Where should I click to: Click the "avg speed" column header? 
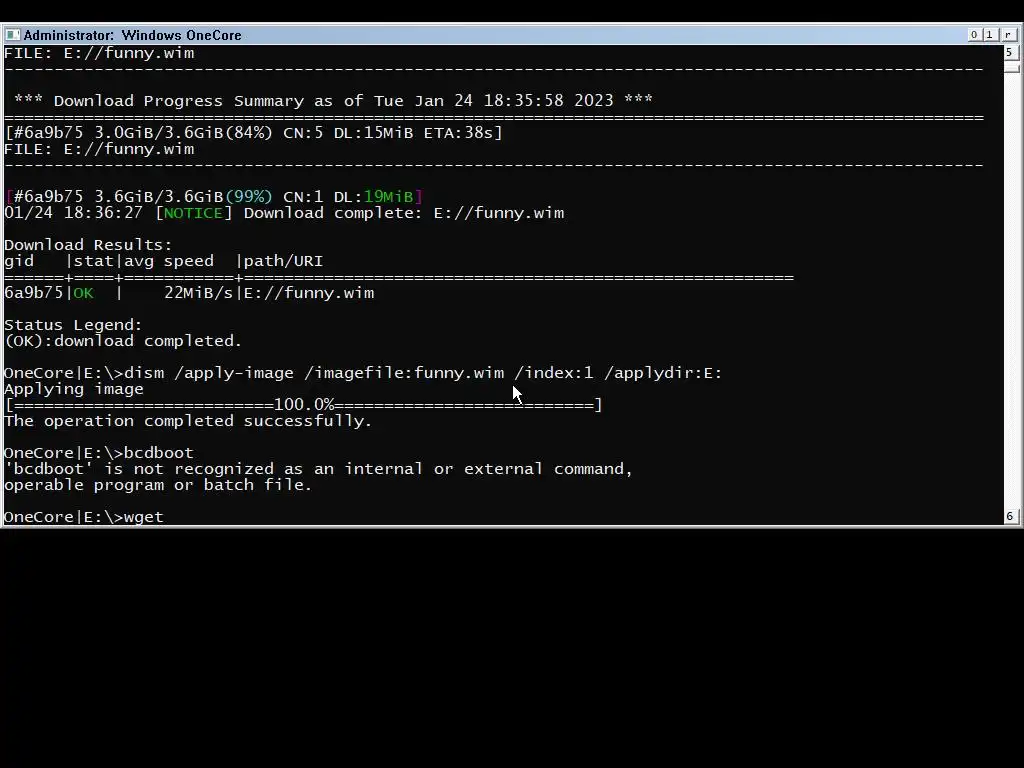pos(169,261)
